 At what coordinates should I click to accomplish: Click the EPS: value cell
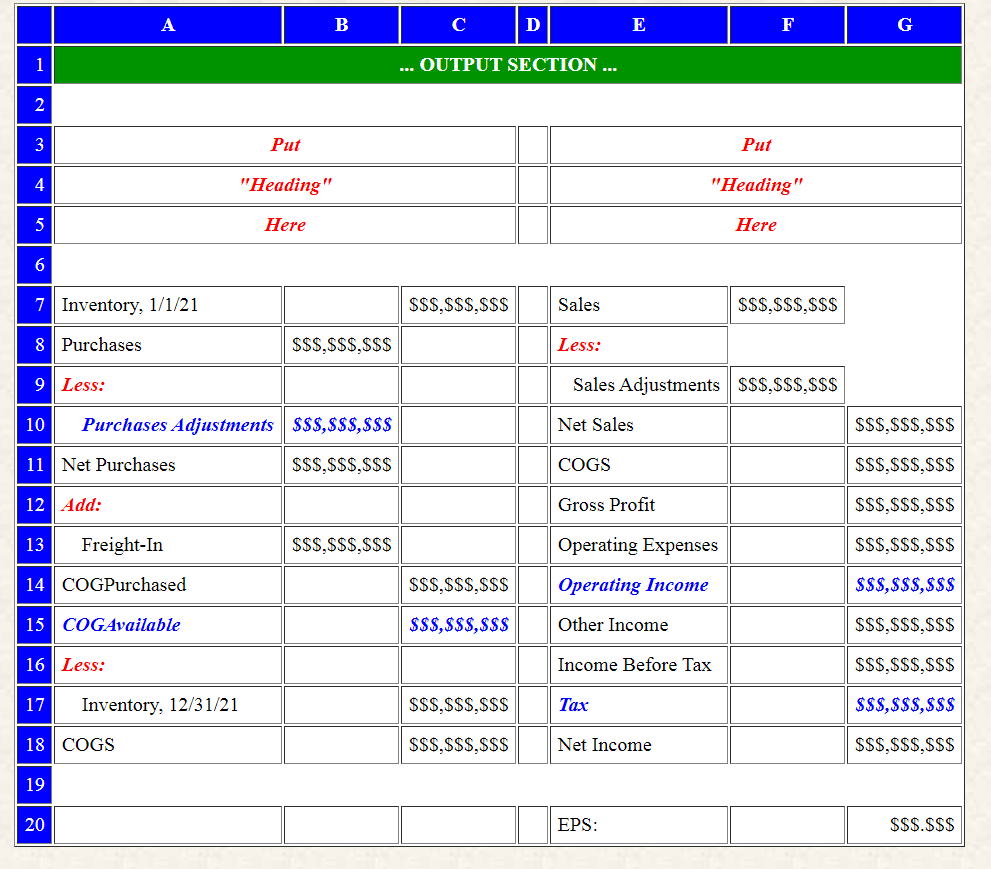pos(903,824)
